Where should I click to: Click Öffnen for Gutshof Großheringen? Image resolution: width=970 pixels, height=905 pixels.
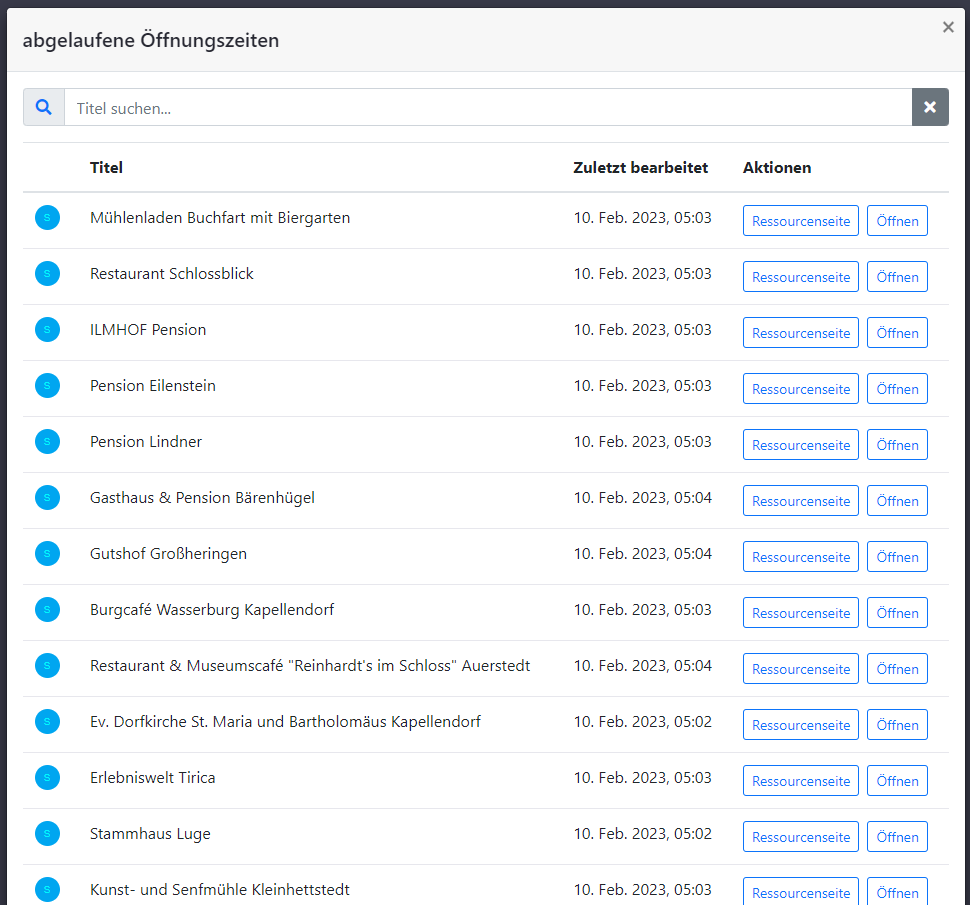point(897,557)
